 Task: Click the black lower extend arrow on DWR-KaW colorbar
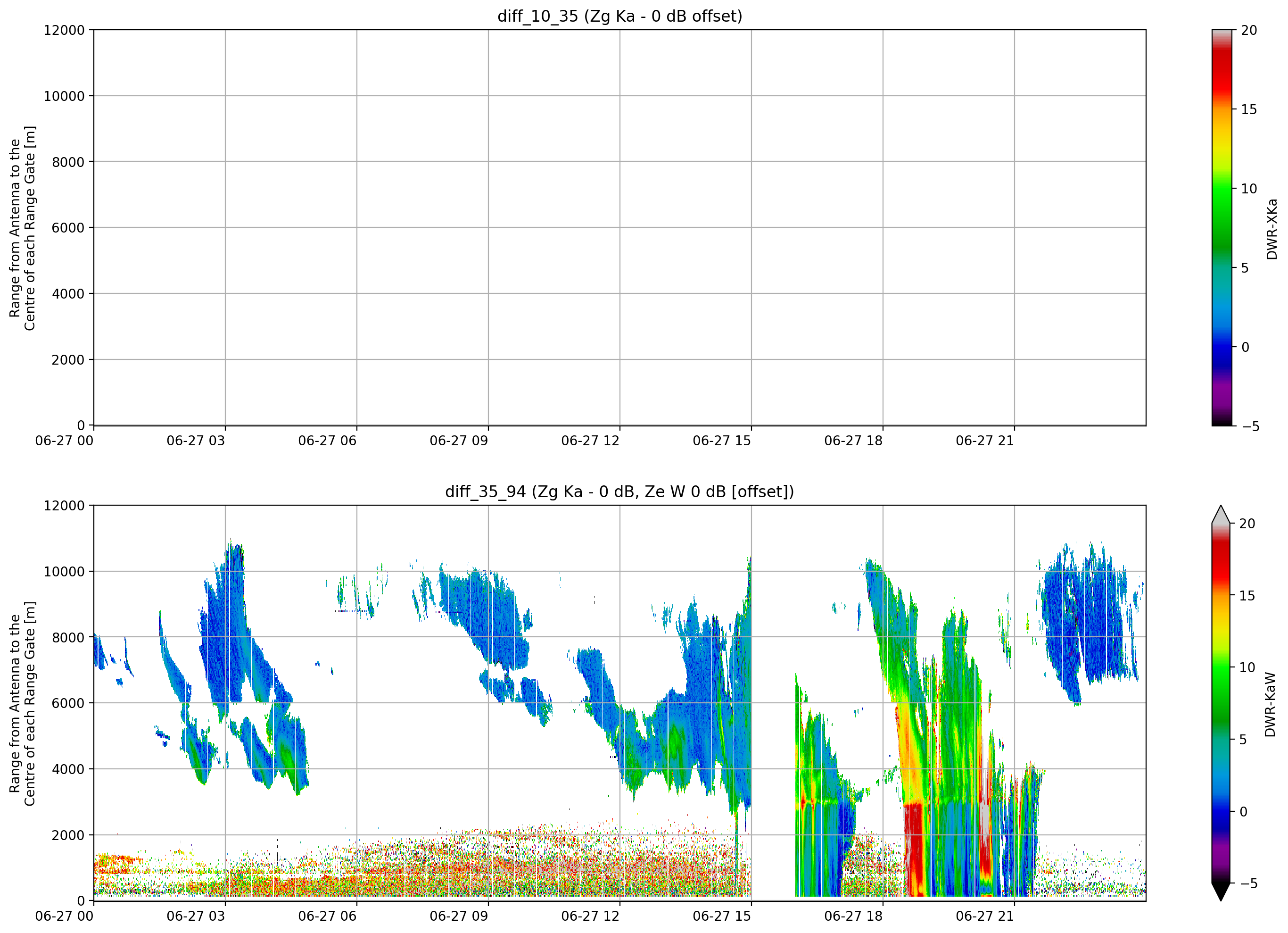tap(1221, 891)
